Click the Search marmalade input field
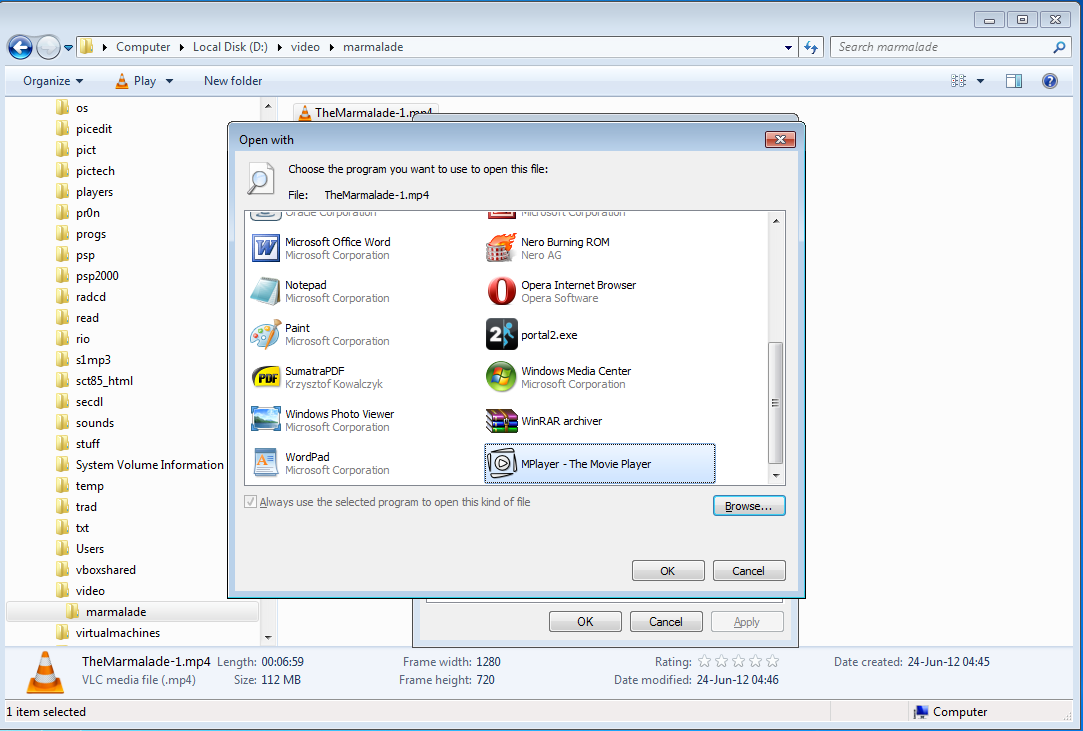Viewport: 1083px width, 731px height. (x=941, y=47)
